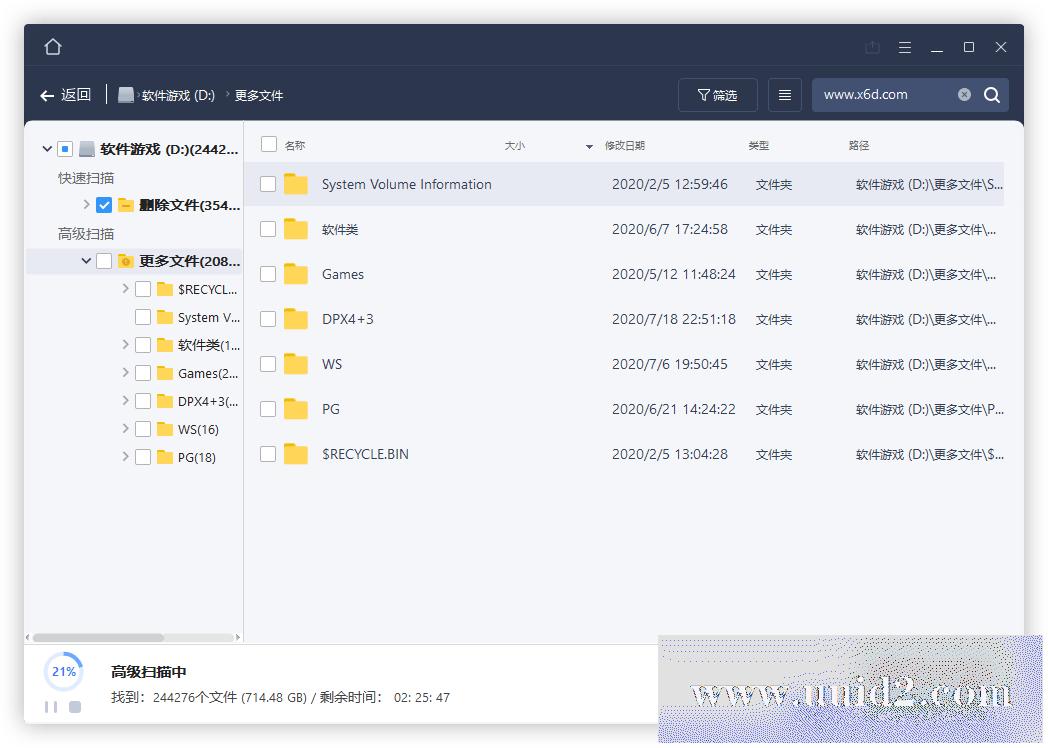The width and height of the screenshot is (1048, 748).
Task: Tick the select-all checkbox in the list header
Action: click(x=268, y=144)
